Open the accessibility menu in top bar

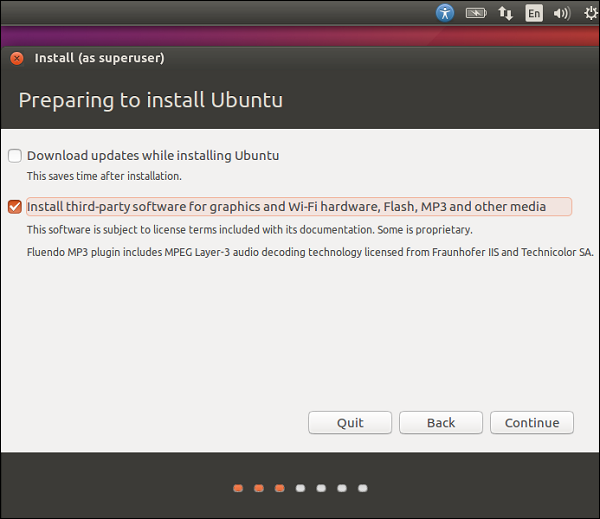445,13
